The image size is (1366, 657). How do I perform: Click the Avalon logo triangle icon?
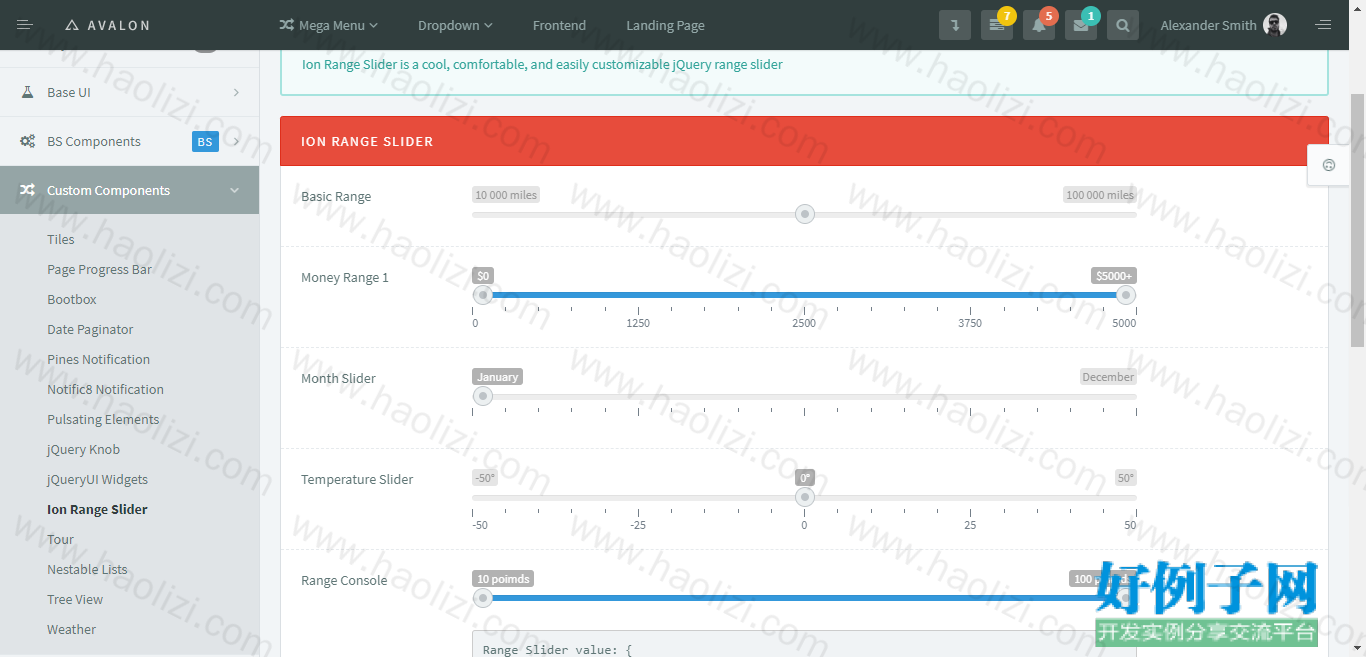72,25
